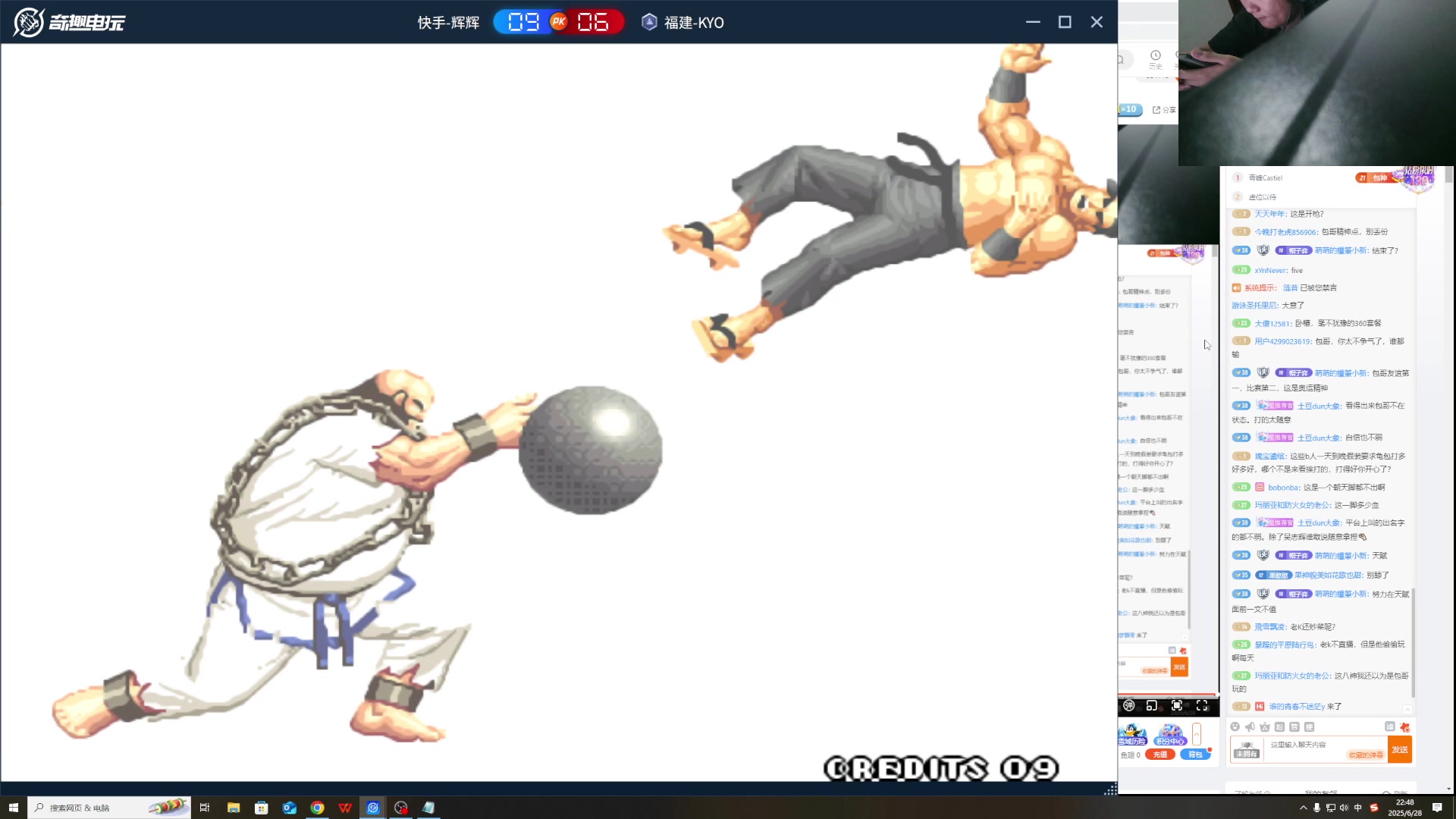Open the danmaku text style (A) icon
Image resolution: width=1456 pixels, height=819 pixels.
1265,726
